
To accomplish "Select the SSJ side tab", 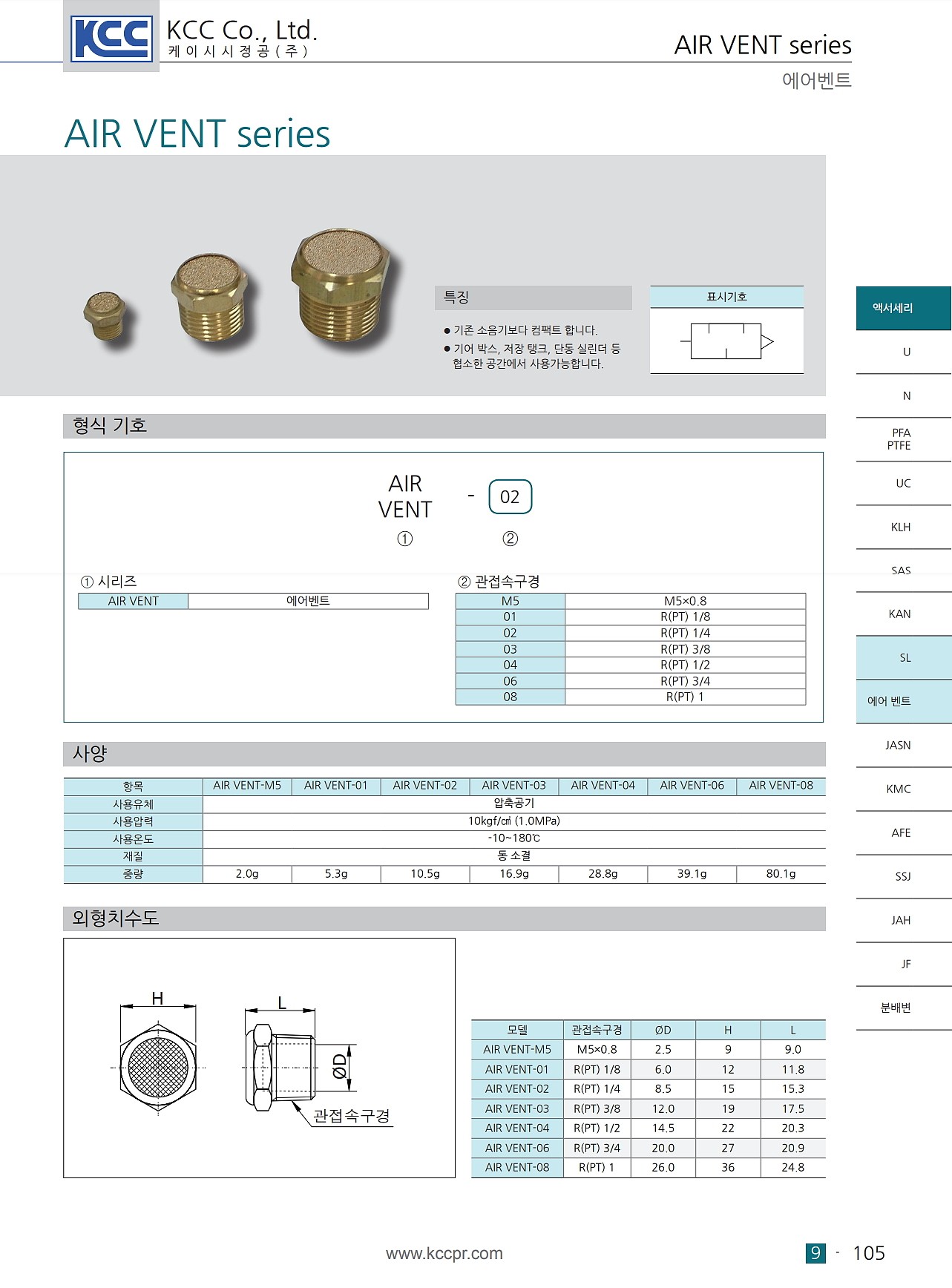I will click(x=904, y=876).
